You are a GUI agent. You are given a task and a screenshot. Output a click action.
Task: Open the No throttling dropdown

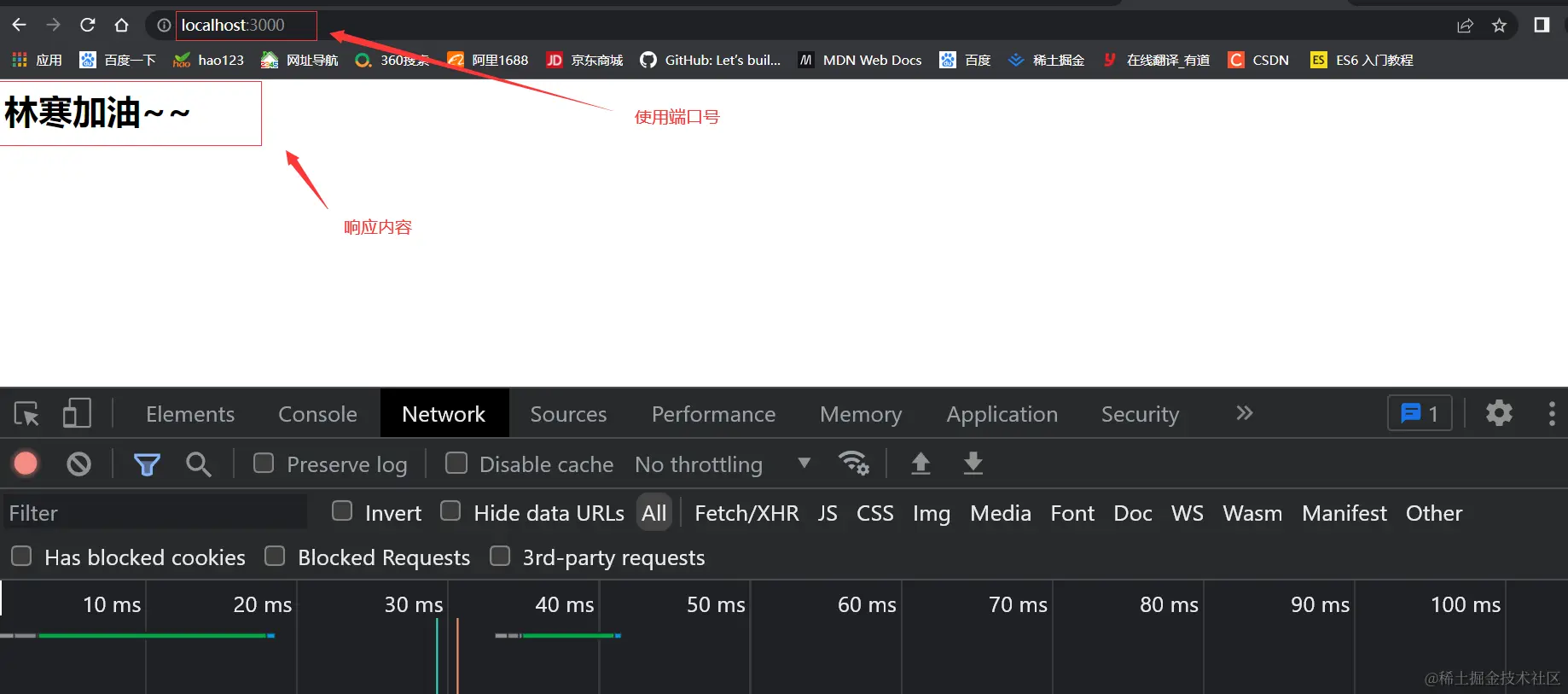tap(723, 464)
